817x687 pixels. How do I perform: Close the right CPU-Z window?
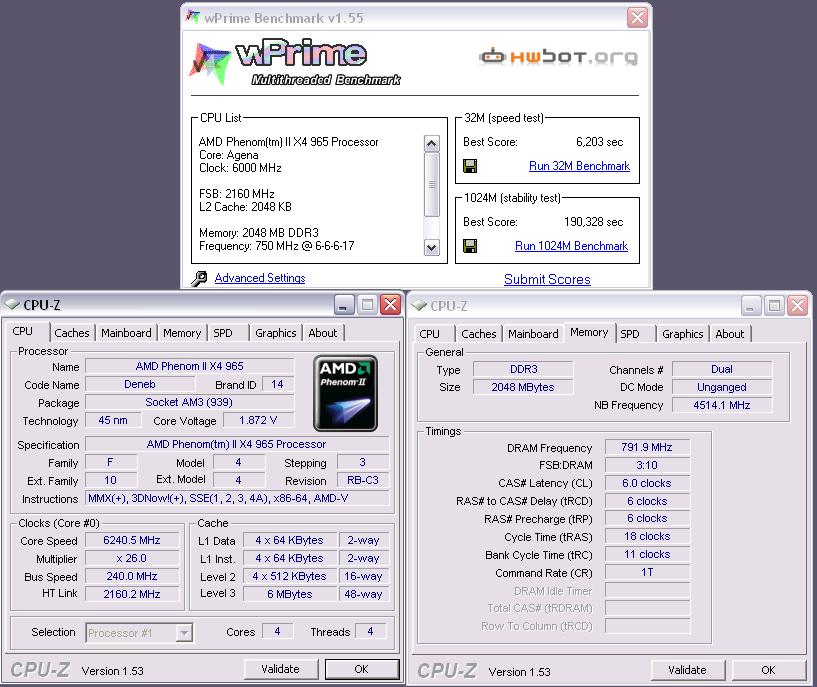[x=797, y=306]
